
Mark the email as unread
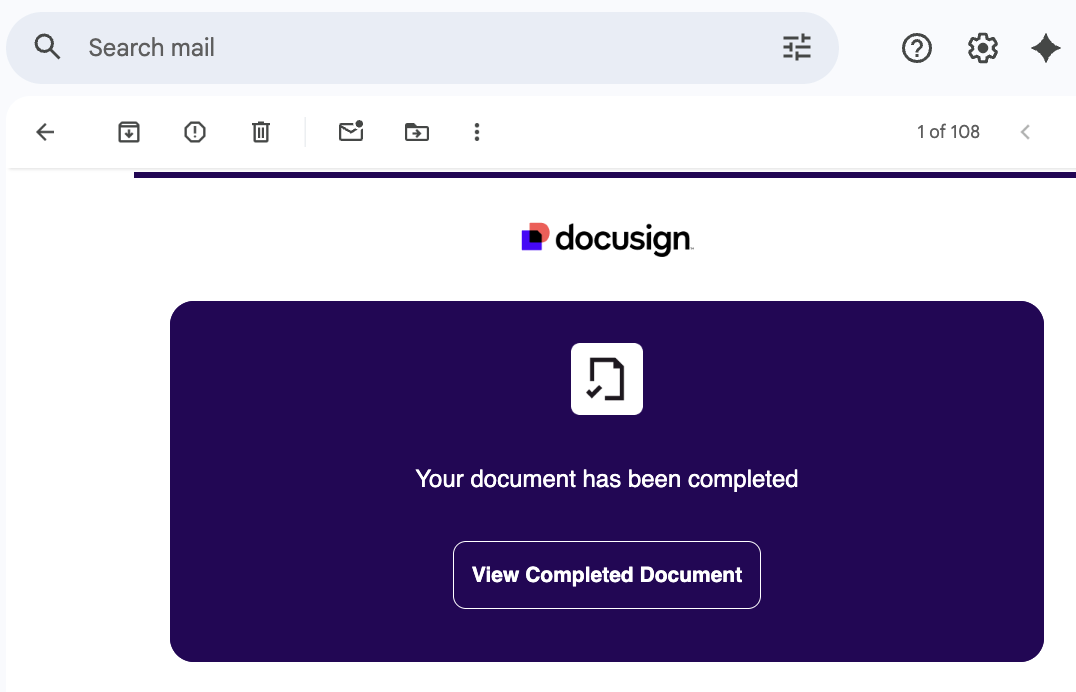(351, 131)
